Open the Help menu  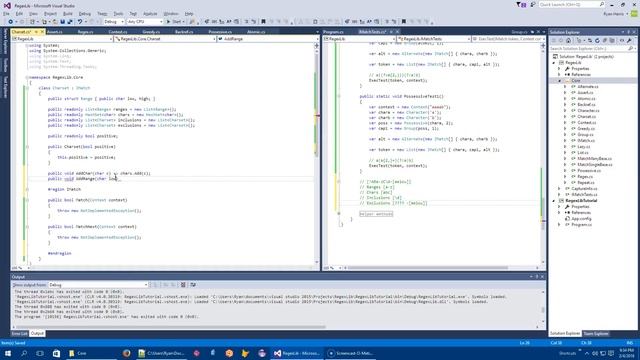189,13
